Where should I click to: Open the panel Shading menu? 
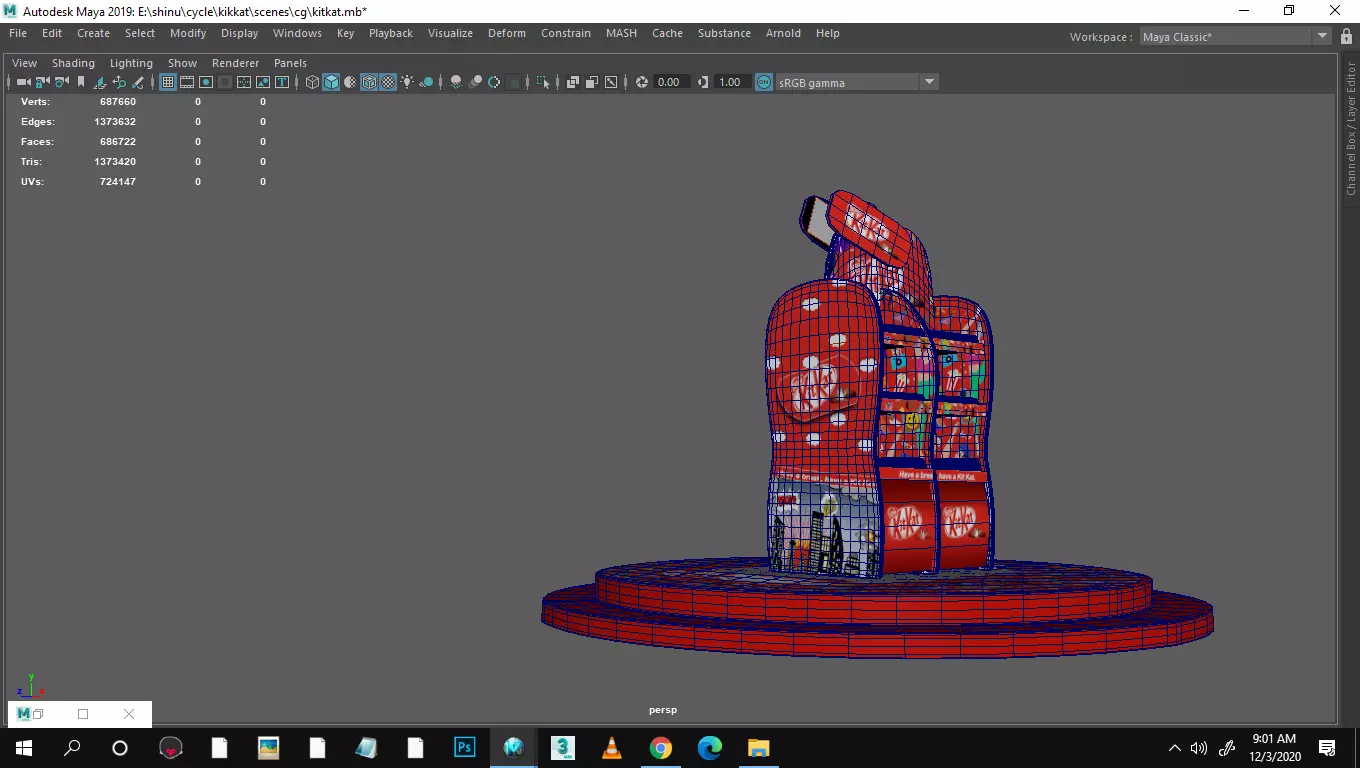pos(73,63)
